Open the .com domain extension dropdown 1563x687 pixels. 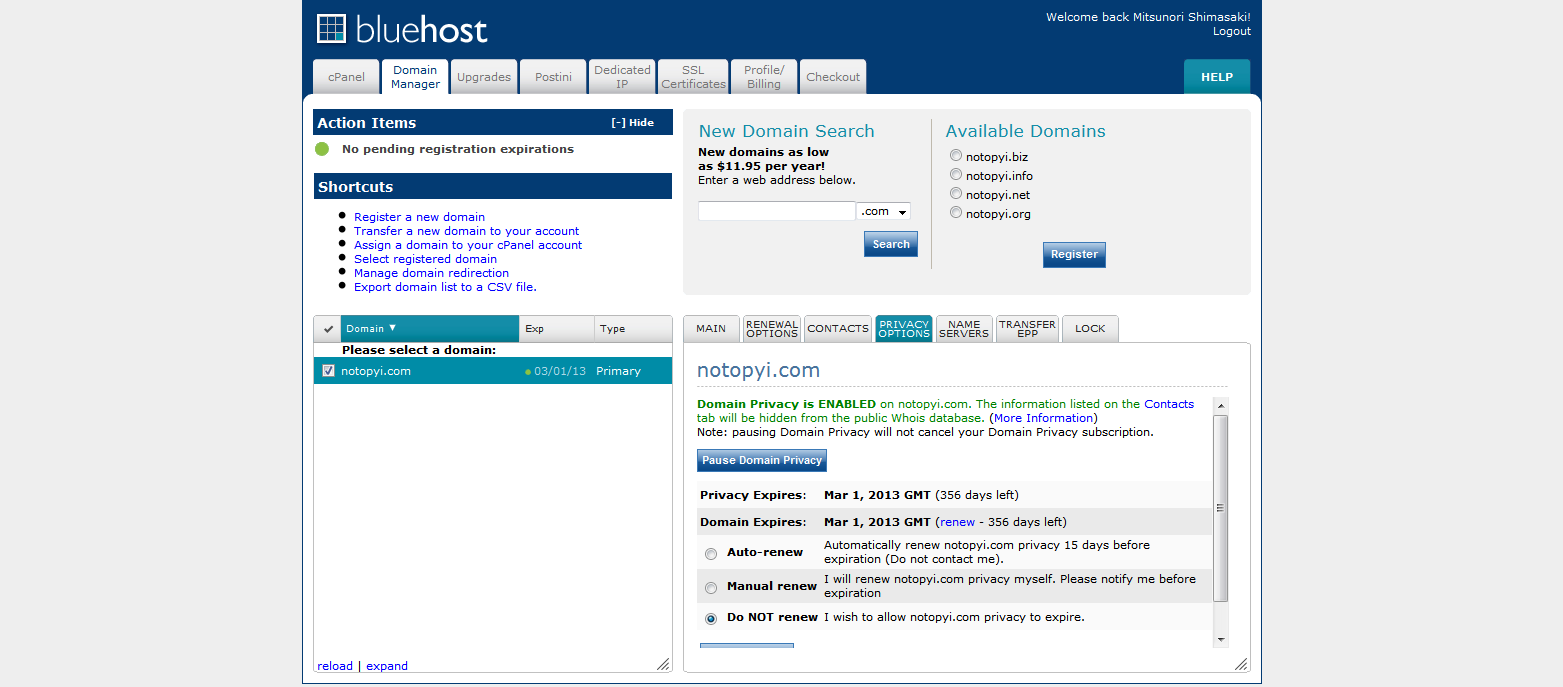coord(884,211)
